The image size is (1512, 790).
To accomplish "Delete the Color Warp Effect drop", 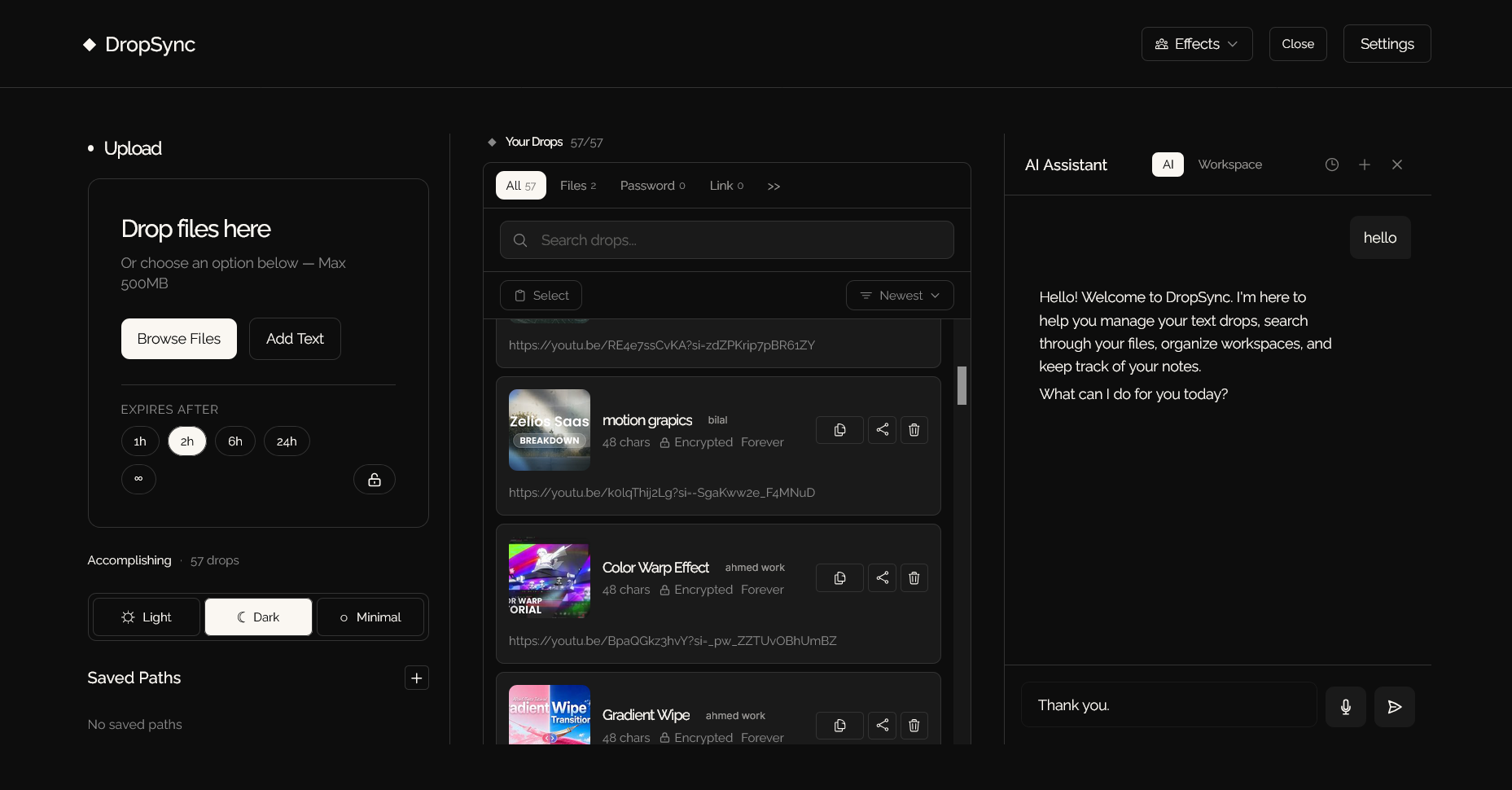I will tap(914, 578).
